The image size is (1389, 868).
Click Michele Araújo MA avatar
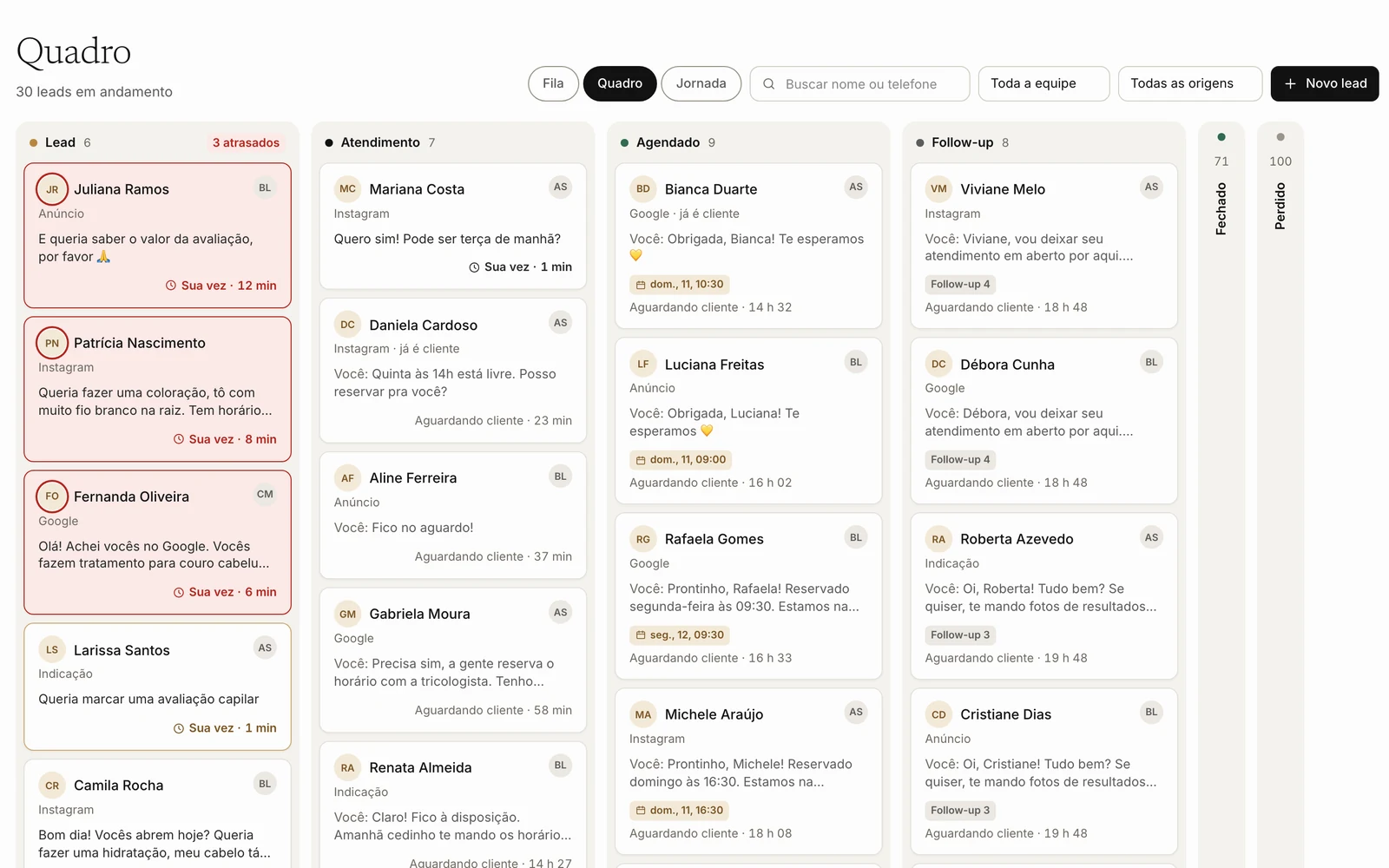(x=643, y=714)
